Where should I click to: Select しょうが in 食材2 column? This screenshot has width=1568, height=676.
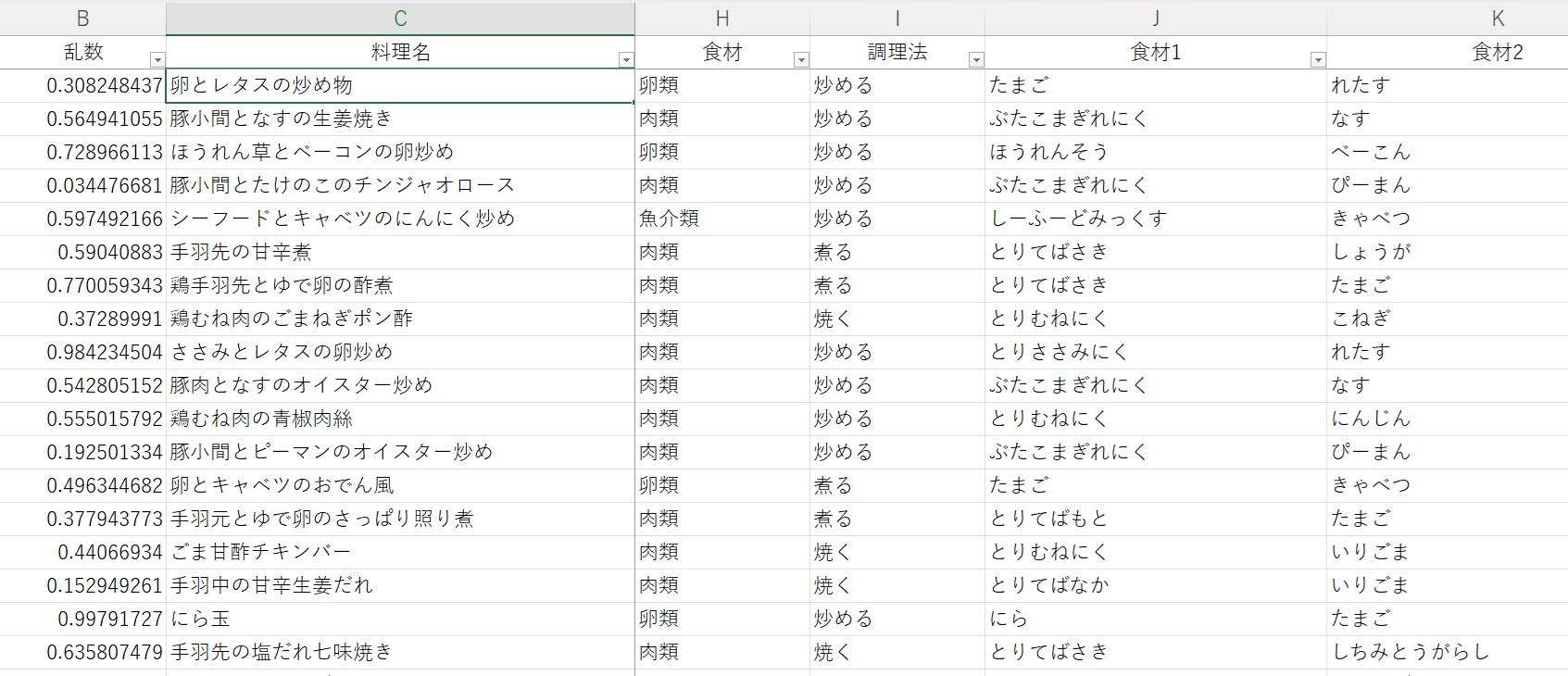(1448, 253)
